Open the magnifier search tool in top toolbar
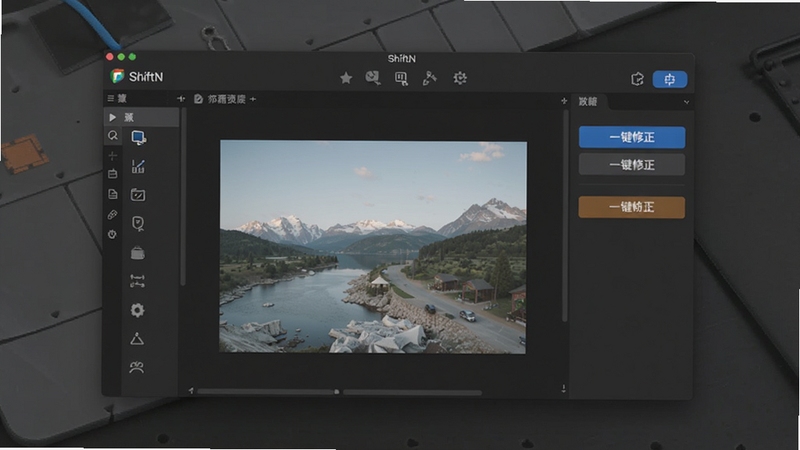This screenshot has height=450, width=800. coord(373,78)
